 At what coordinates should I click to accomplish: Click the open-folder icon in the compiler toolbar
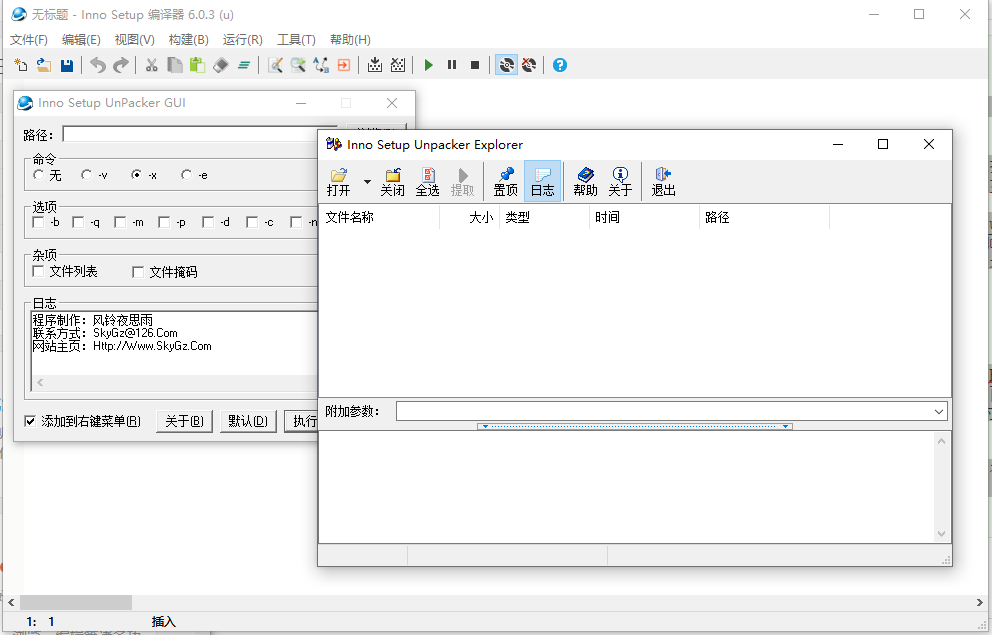(44, 65)
